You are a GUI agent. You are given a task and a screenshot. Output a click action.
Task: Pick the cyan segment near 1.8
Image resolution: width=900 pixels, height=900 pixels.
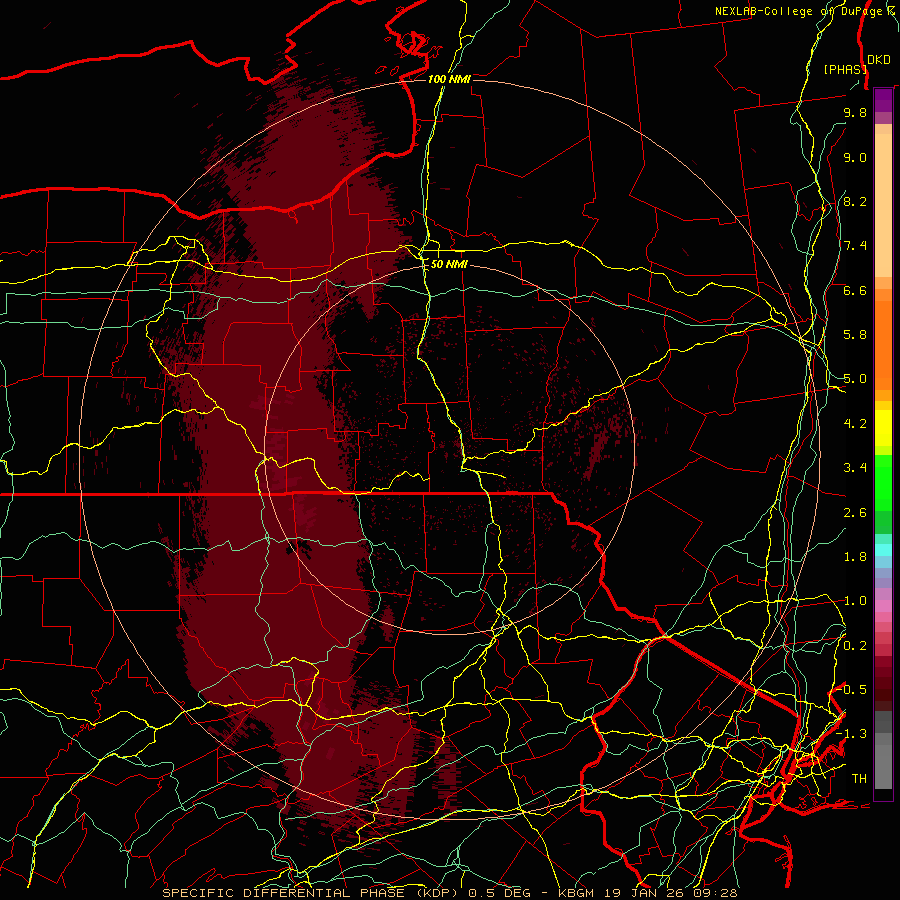pos(883,550)
